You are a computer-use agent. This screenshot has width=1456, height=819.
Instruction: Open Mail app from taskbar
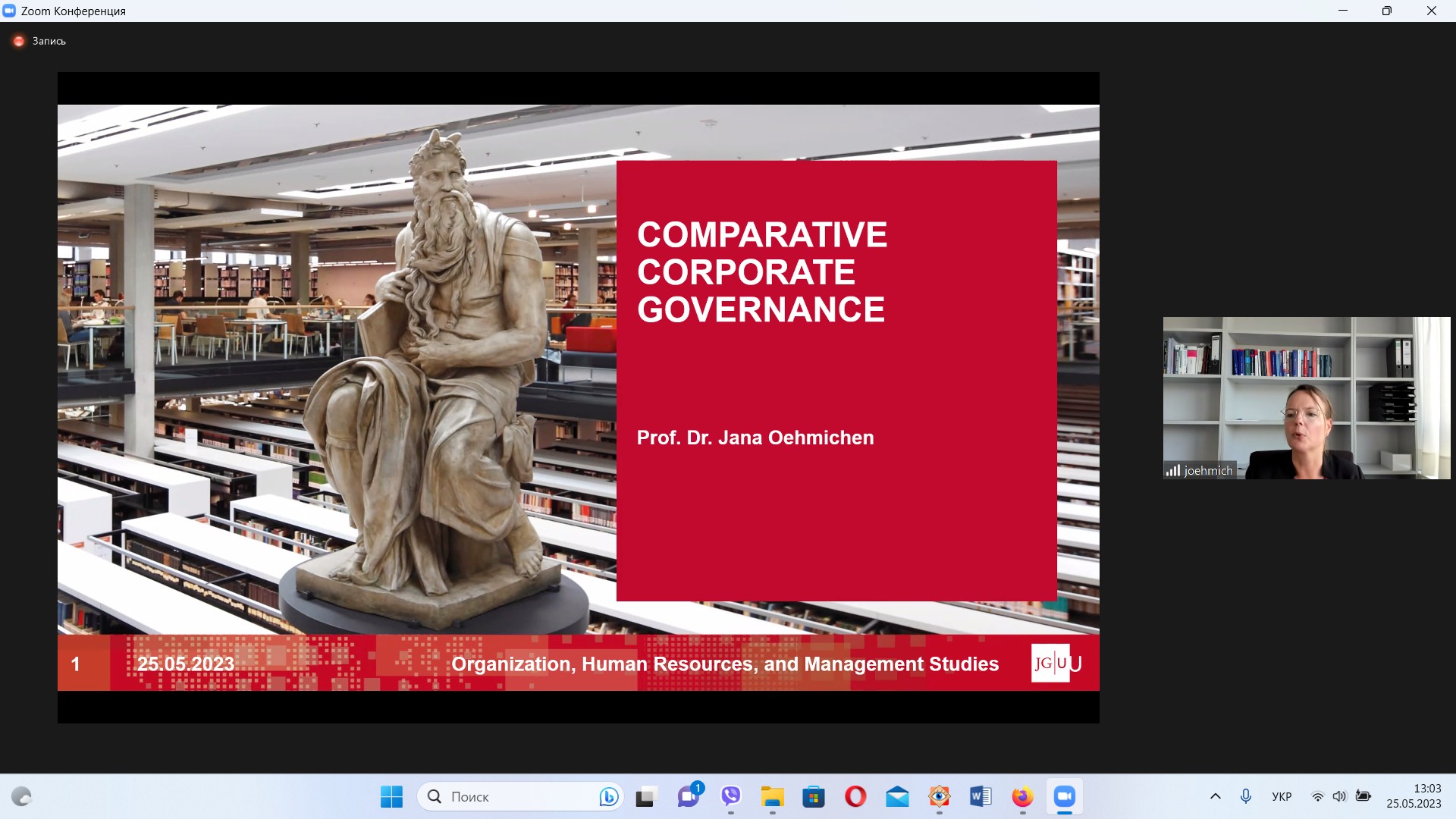click(897, 796)
